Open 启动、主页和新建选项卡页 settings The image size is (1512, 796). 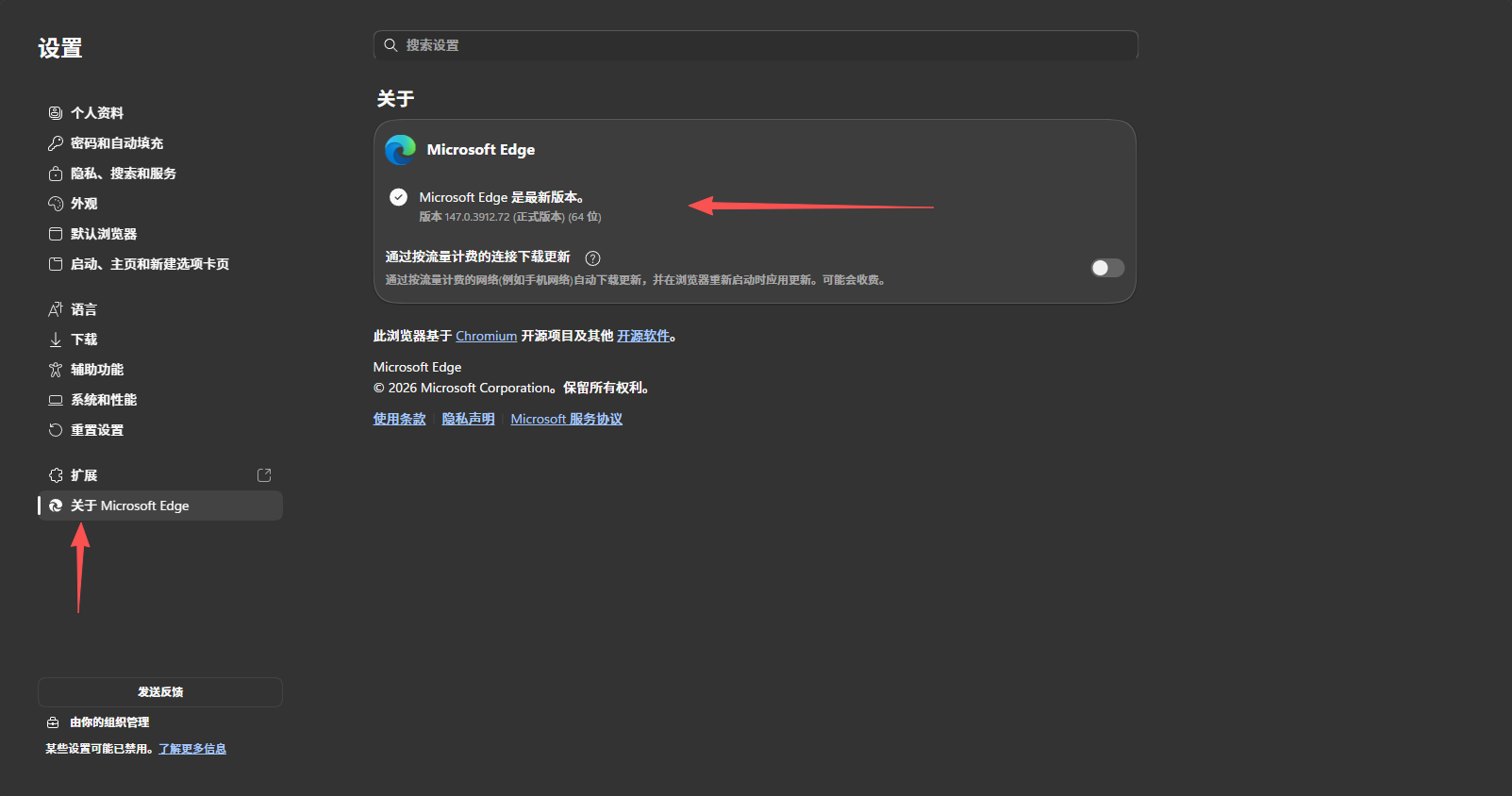tap(149, 264)
